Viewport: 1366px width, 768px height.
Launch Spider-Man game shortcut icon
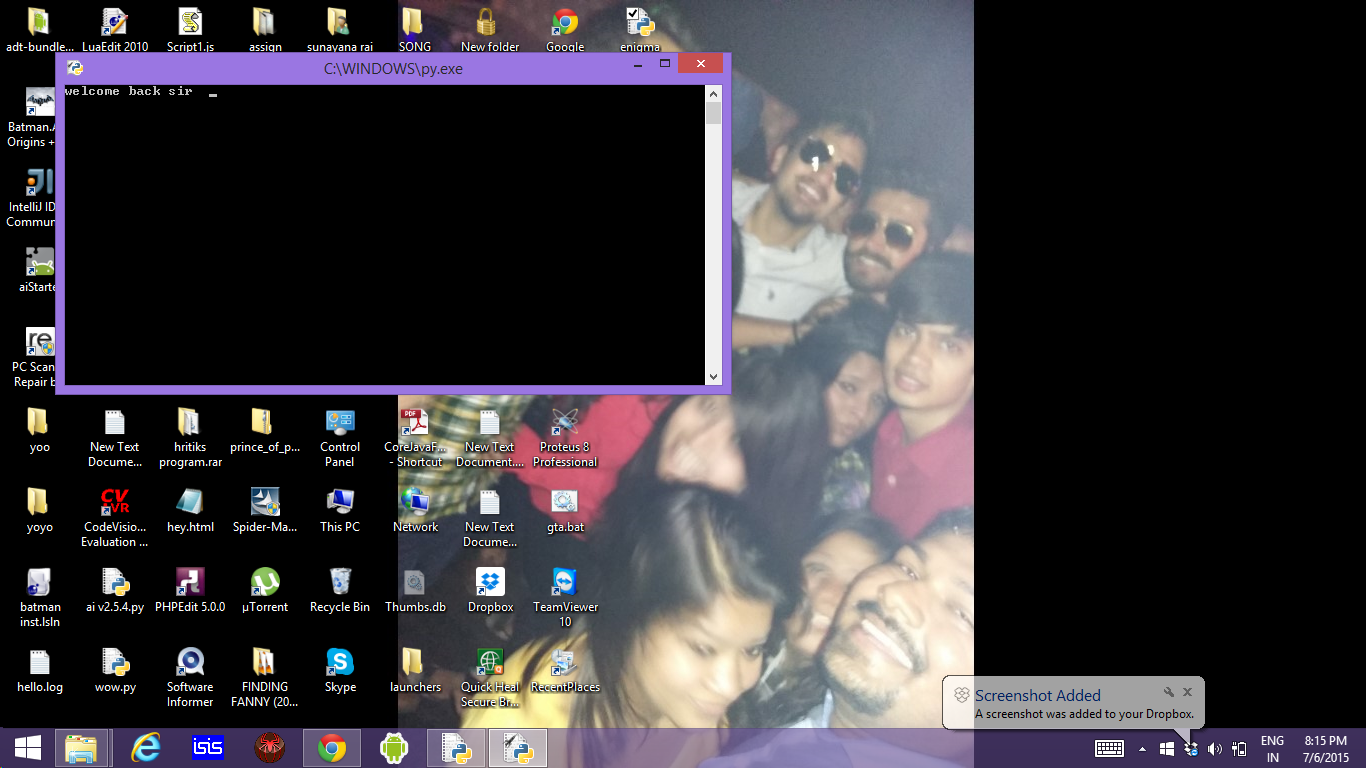point(265,510)
